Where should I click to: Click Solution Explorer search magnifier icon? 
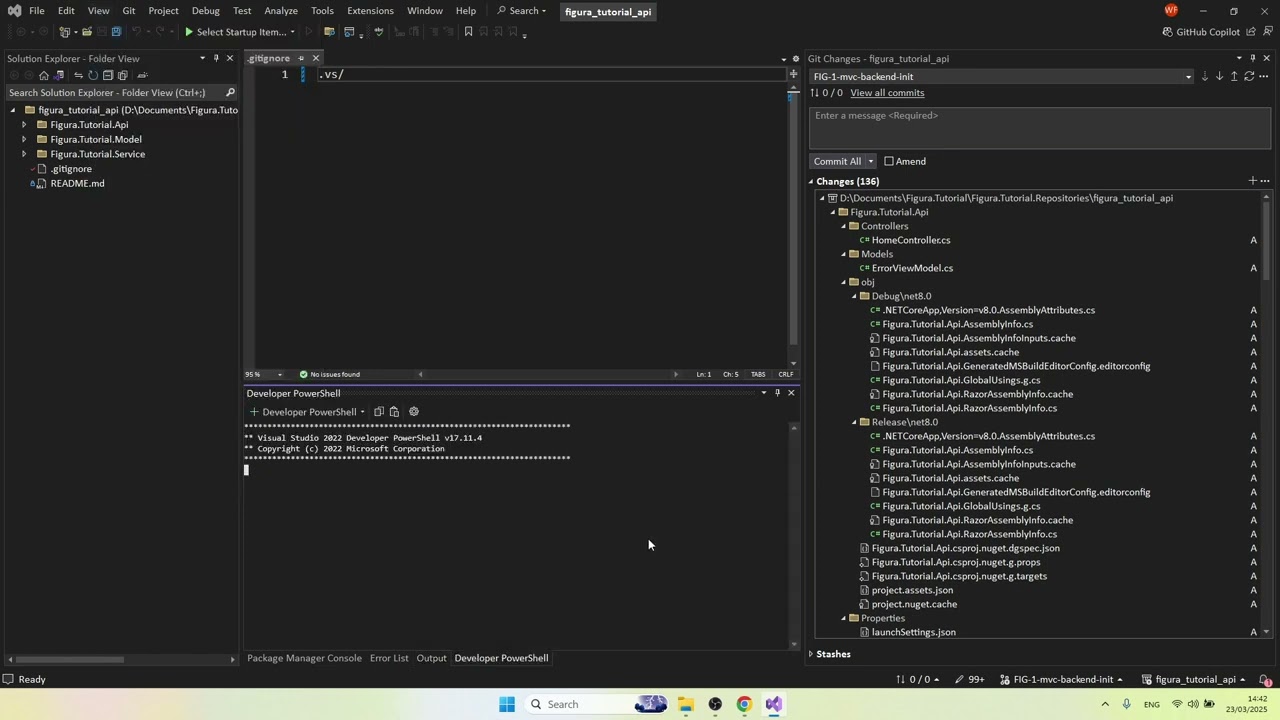tap(230, 92)
